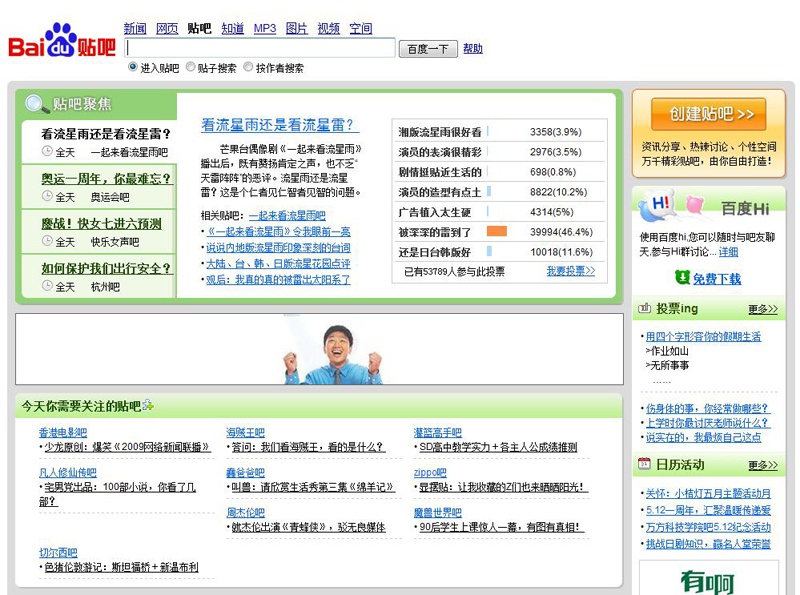Open the 切尔西吧 link

pos(58,552)
